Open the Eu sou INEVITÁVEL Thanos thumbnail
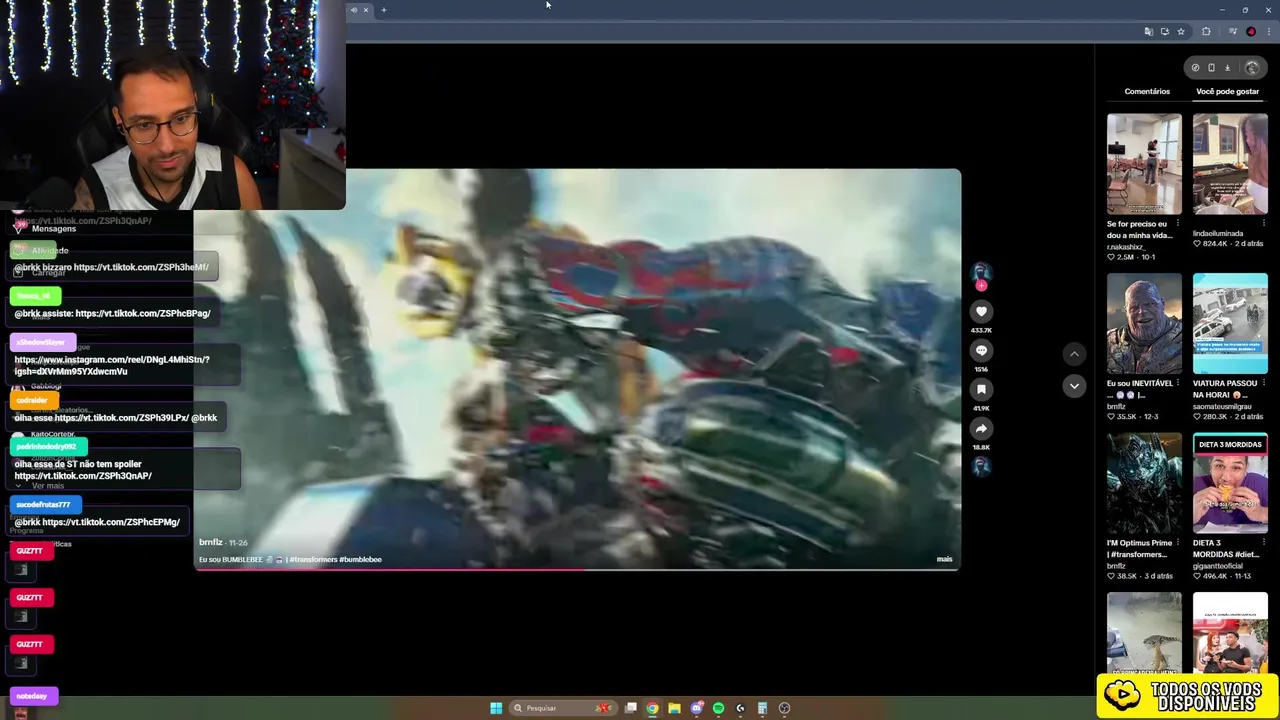The height and width of the screenshot is (720, 1280). pos(1144,324)
